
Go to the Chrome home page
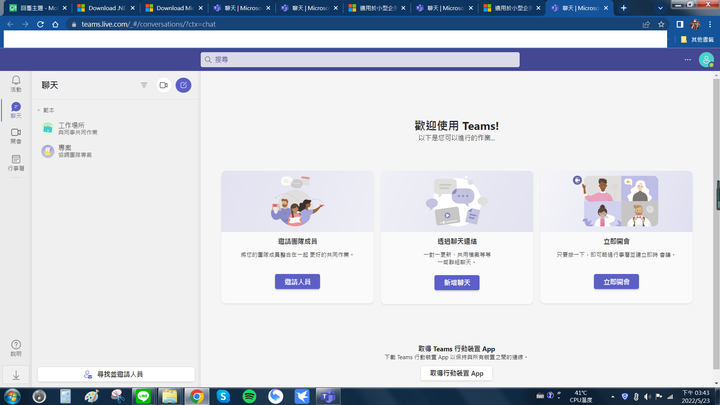point(55,24)
